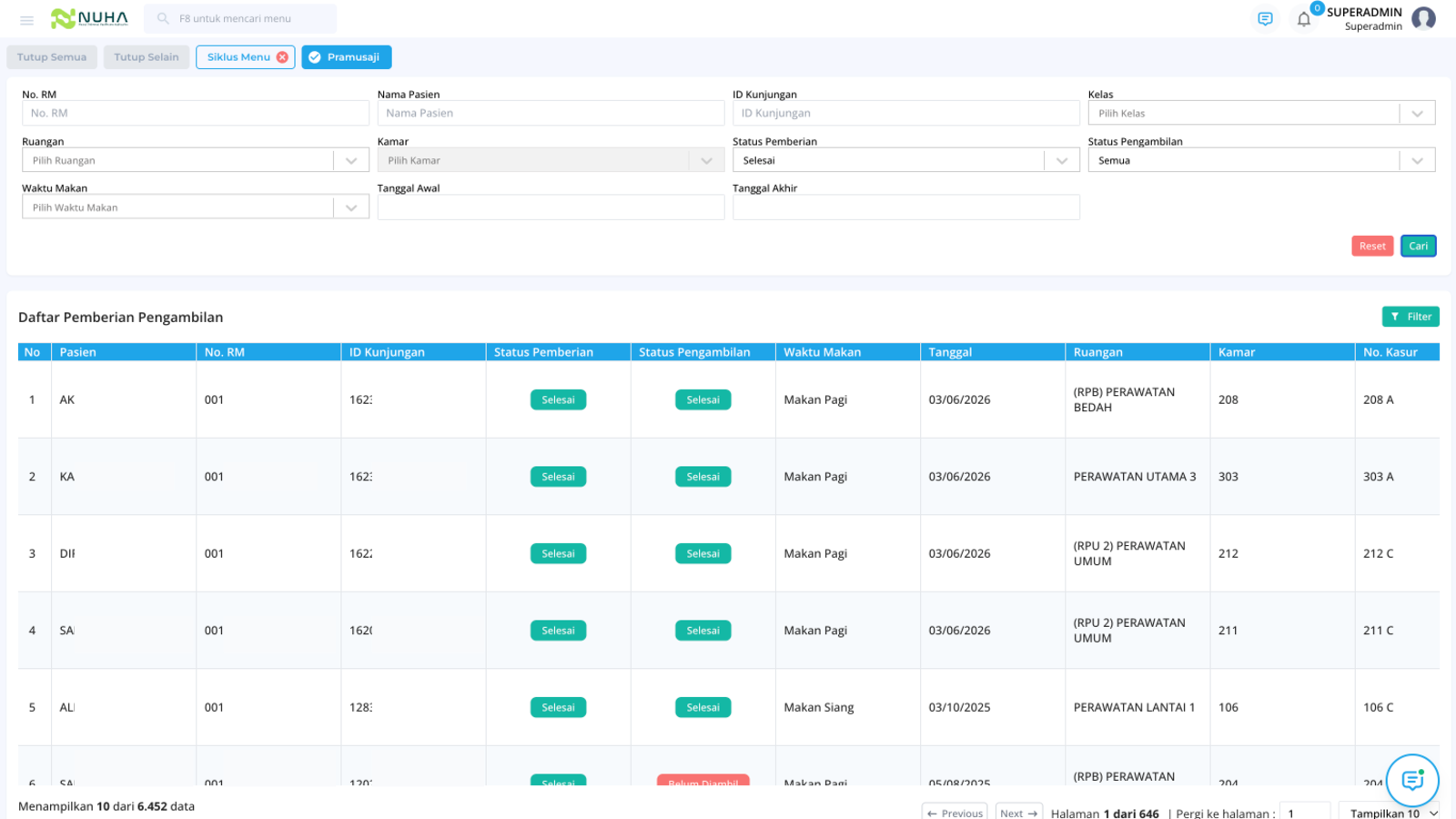Click Selesai Status Pemberian badge in row 1
Screen dimensions: 1456x819
tap(558, 399)
